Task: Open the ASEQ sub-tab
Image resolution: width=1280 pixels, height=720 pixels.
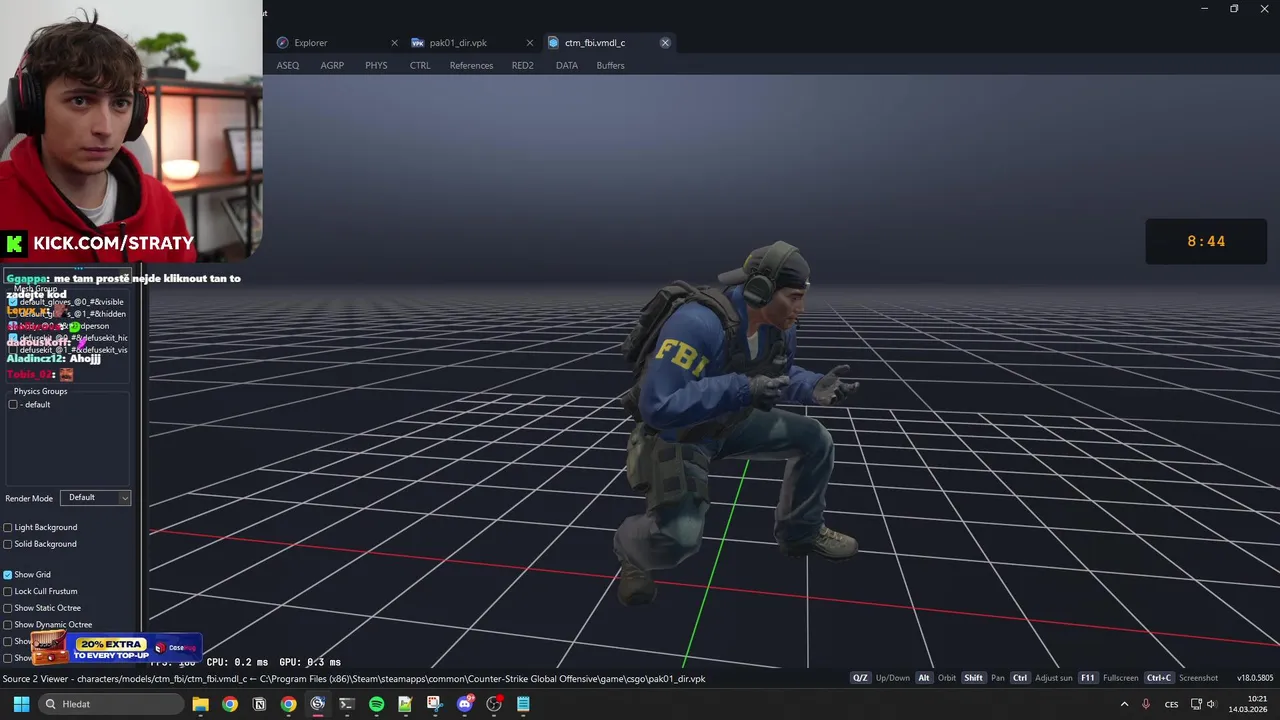Action: (x=288, y=66)
